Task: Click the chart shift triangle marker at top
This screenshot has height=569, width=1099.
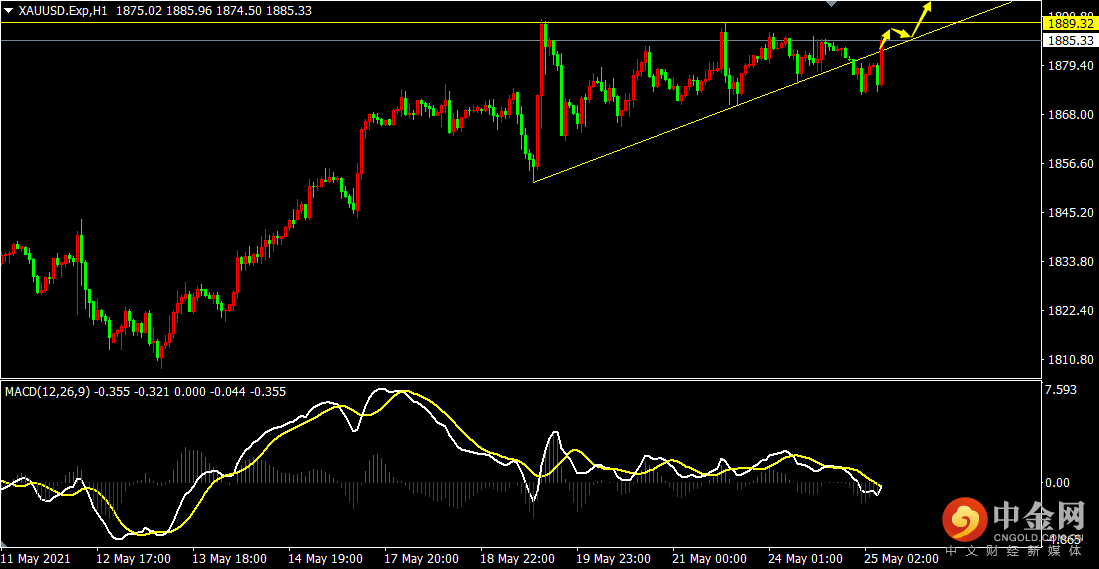Action: click(832, 4)
